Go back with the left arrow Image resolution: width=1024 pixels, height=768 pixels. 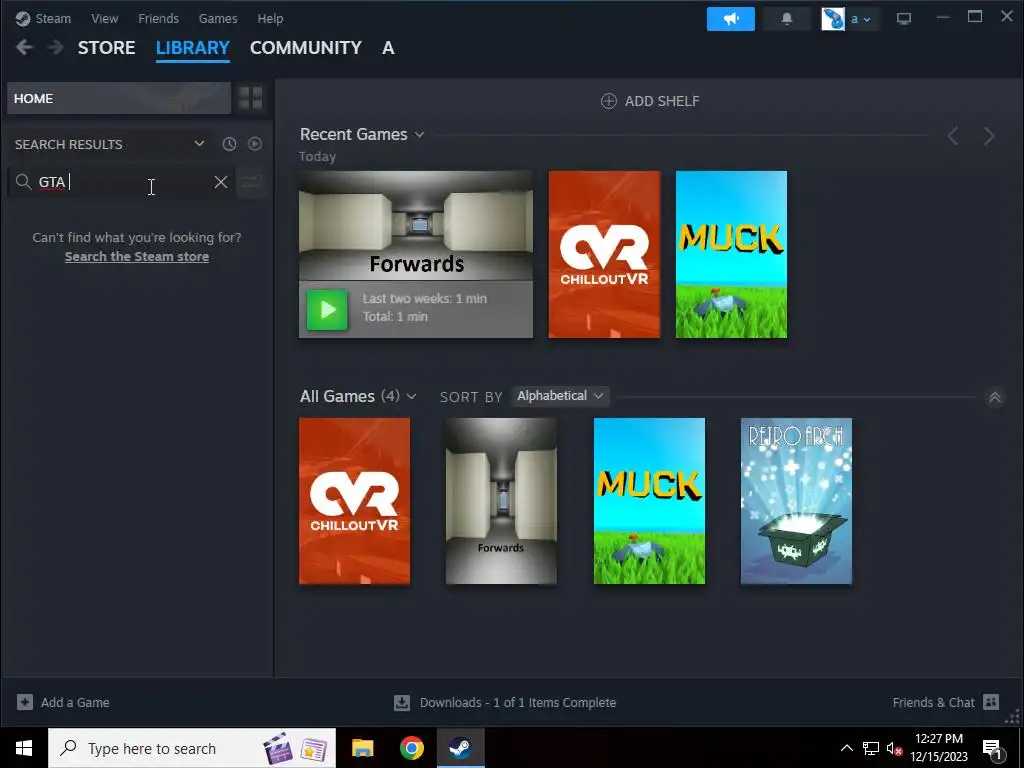click(24, 47)
